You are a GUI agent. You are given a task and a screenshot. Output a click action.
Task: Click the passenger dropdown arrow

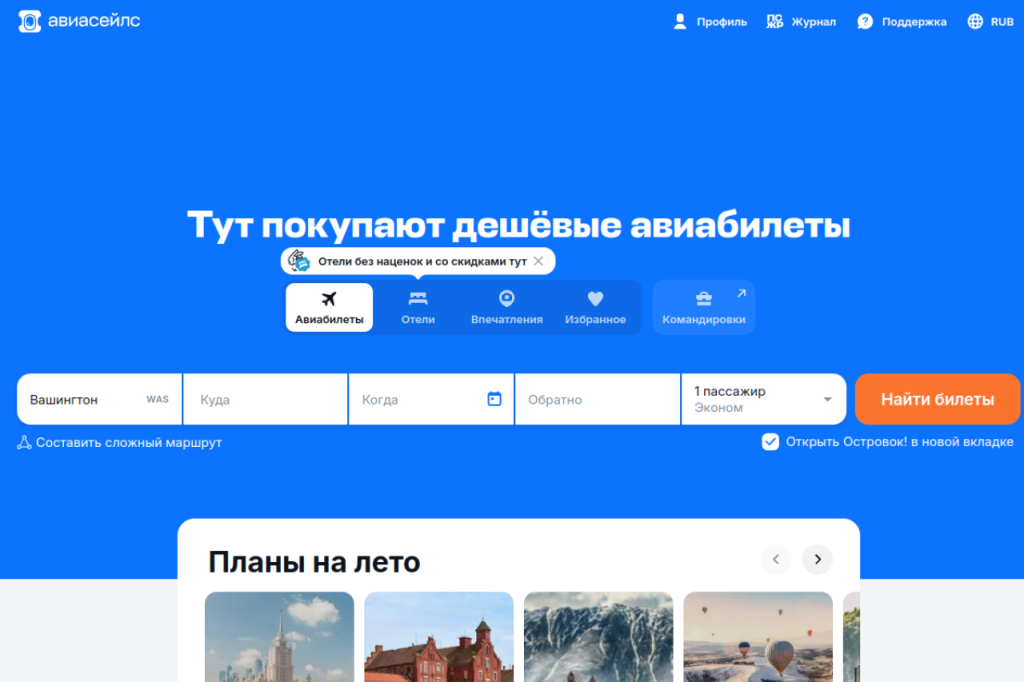pyautogui.click(x=827, y=399)
